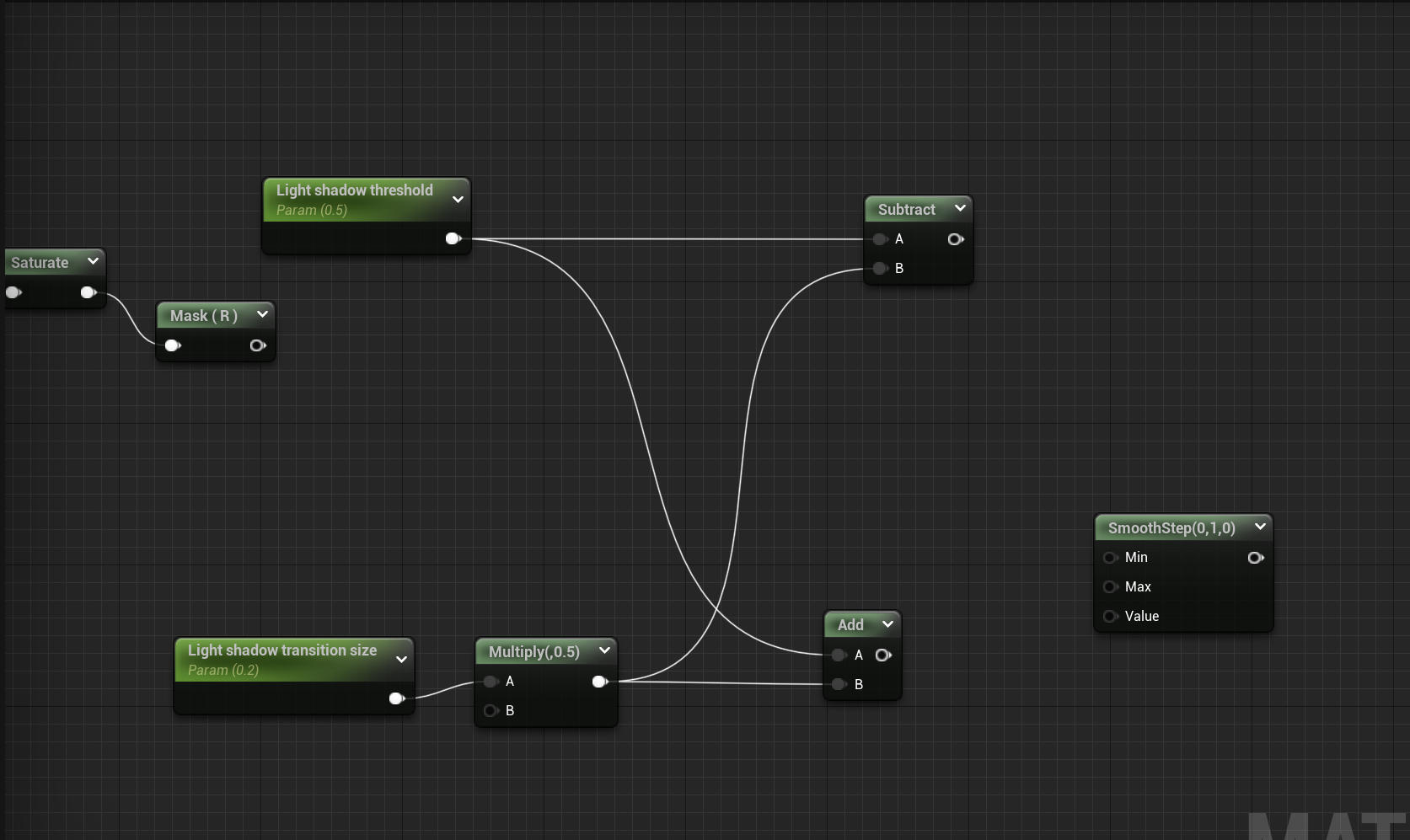
Task: Click the SmoothStep Max input pin
Action: pos(1111,587)
